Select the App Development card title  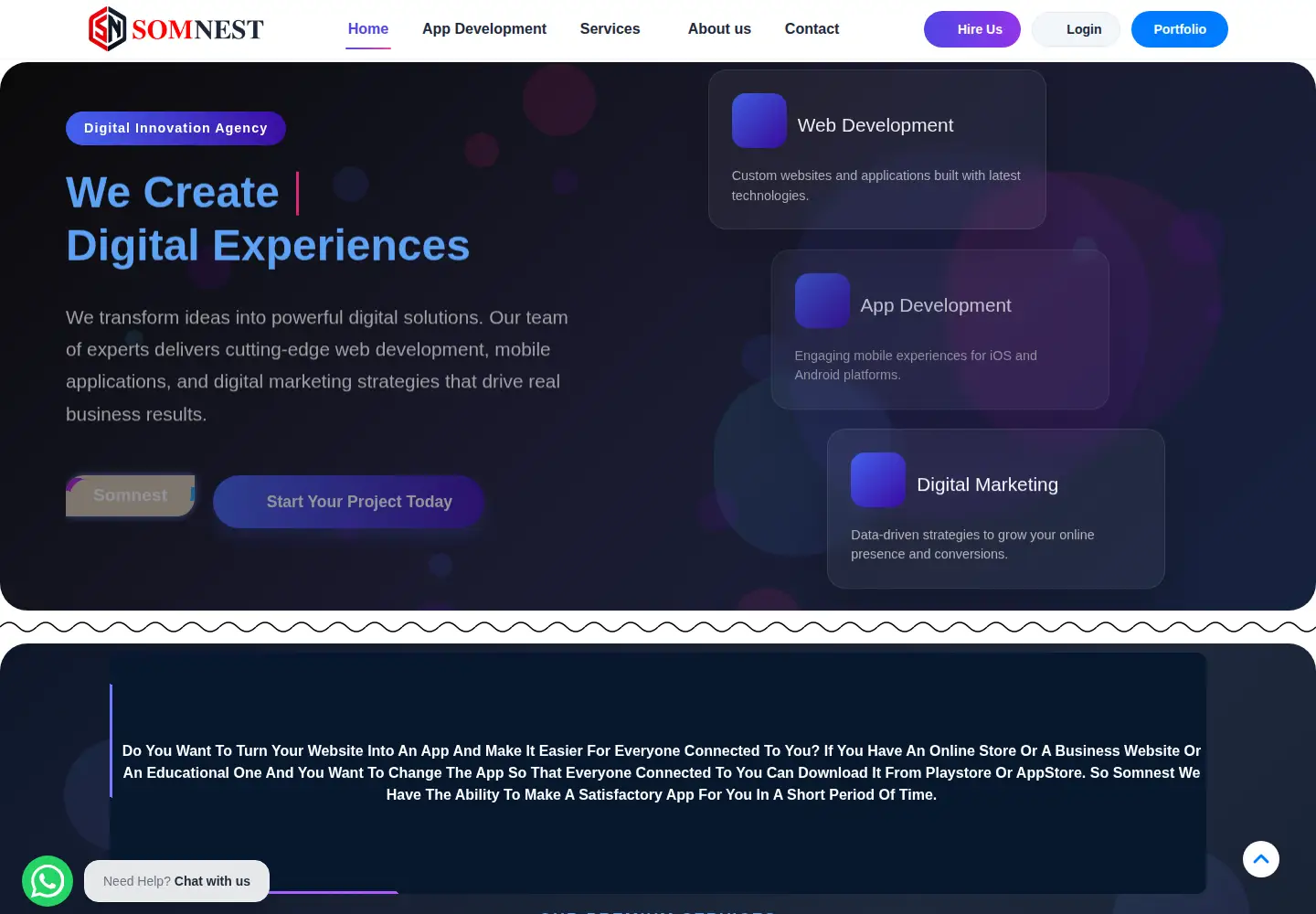[936, 305]
